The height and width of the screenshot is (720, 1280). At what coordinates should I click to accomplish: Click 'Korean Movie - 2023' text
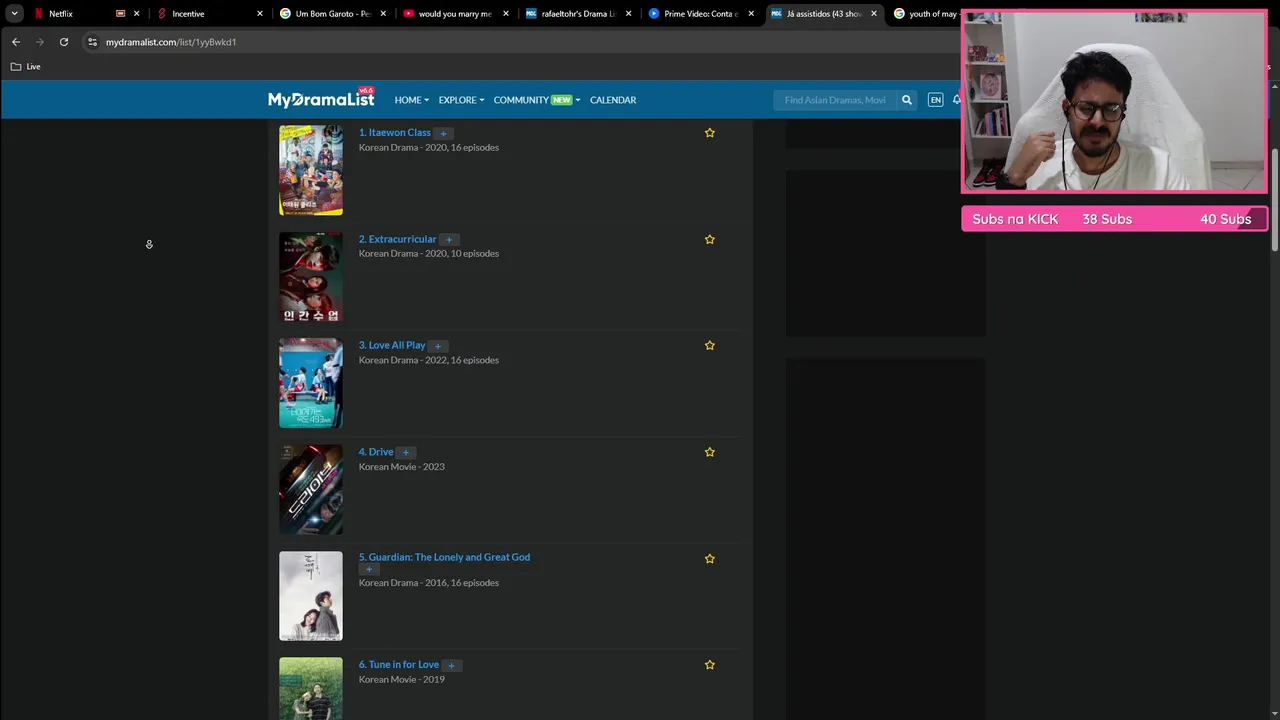pos(402,466)
